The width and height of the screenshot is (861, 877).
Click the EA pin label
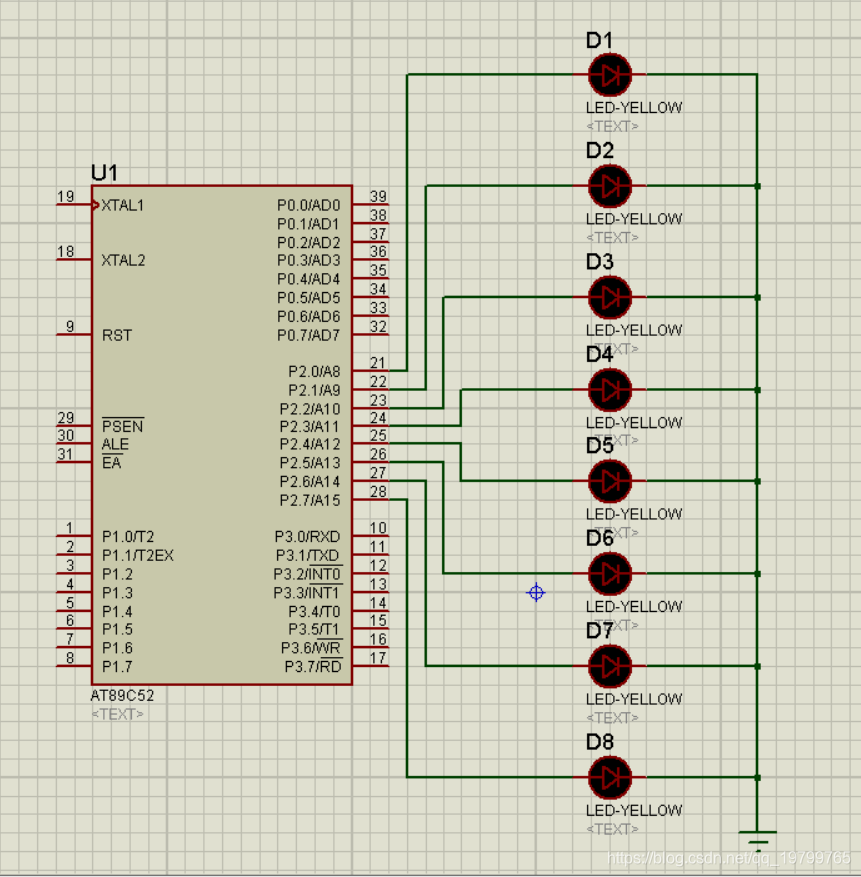(x=111, y=463)
